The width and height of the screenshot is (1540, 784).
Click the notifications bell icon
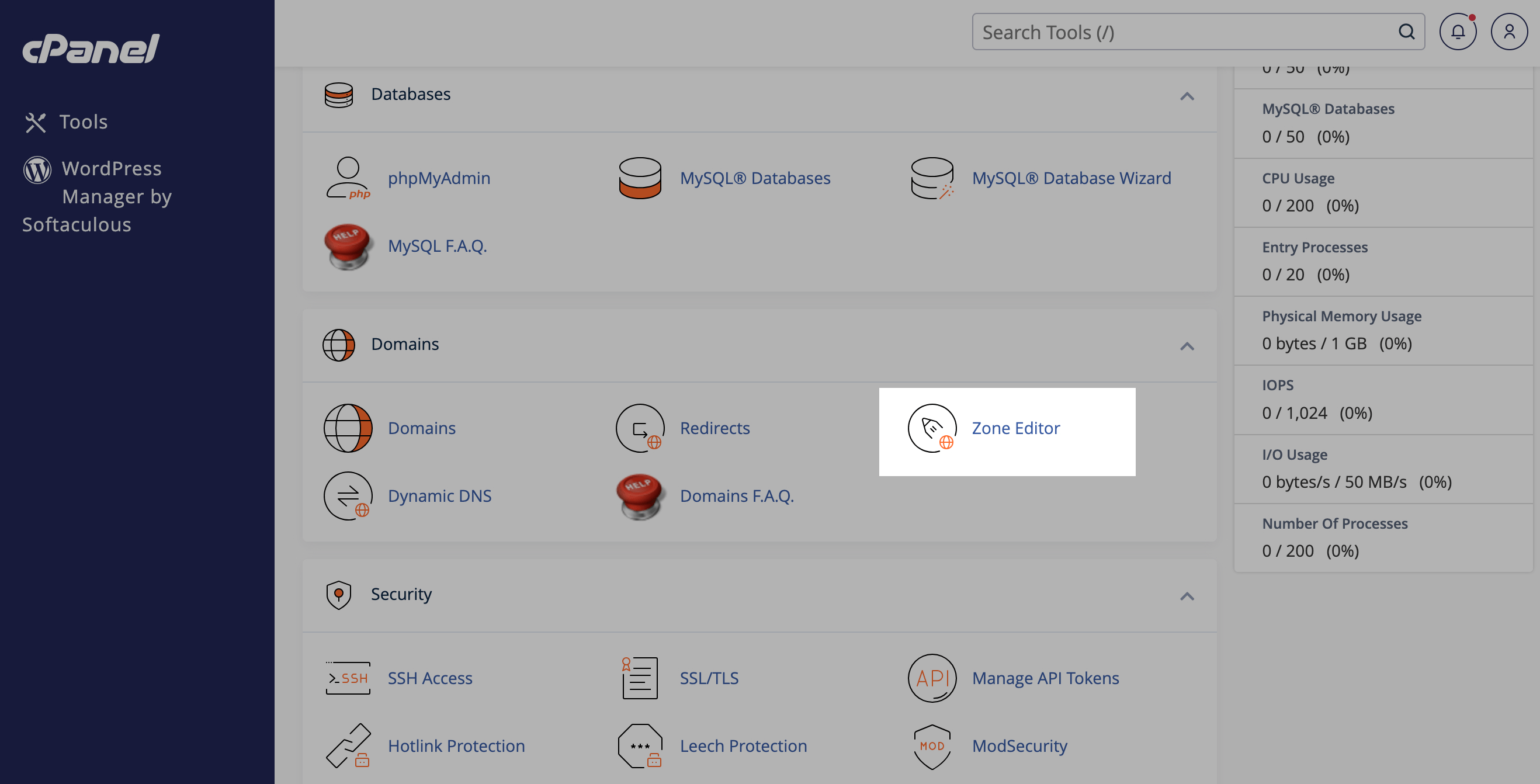[1457, 32]
